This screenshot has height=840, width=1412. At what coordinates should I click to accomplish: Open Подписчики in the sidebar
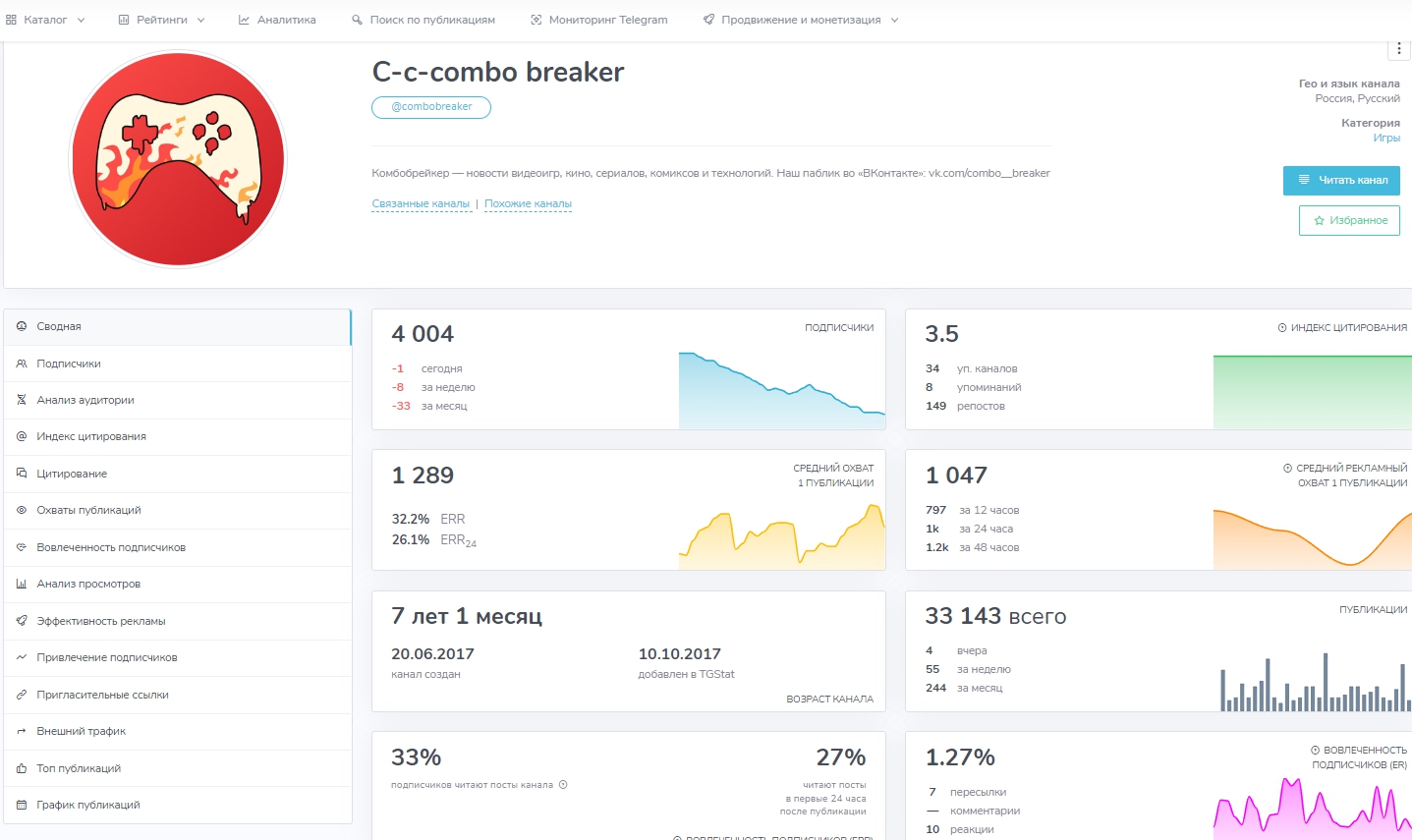click(177, 364)
